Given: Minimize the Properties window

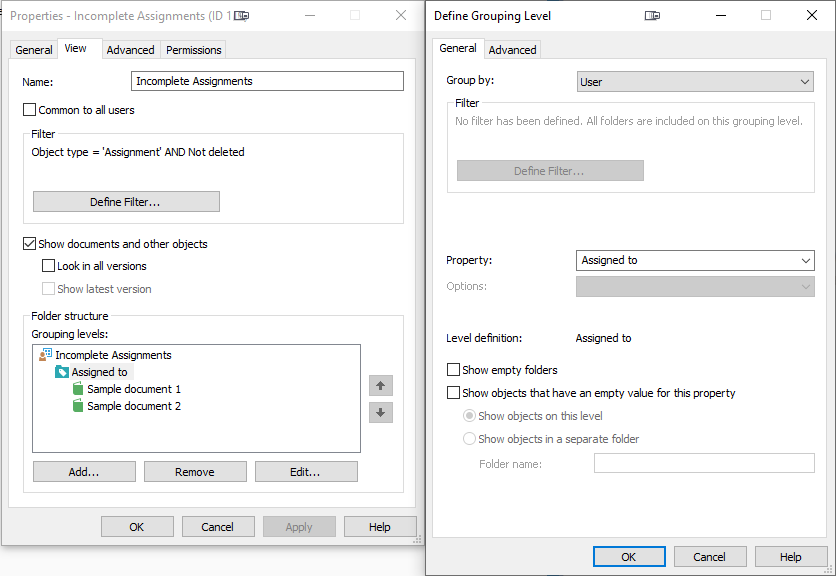Looking at the screenshot, I should [310, 15].
